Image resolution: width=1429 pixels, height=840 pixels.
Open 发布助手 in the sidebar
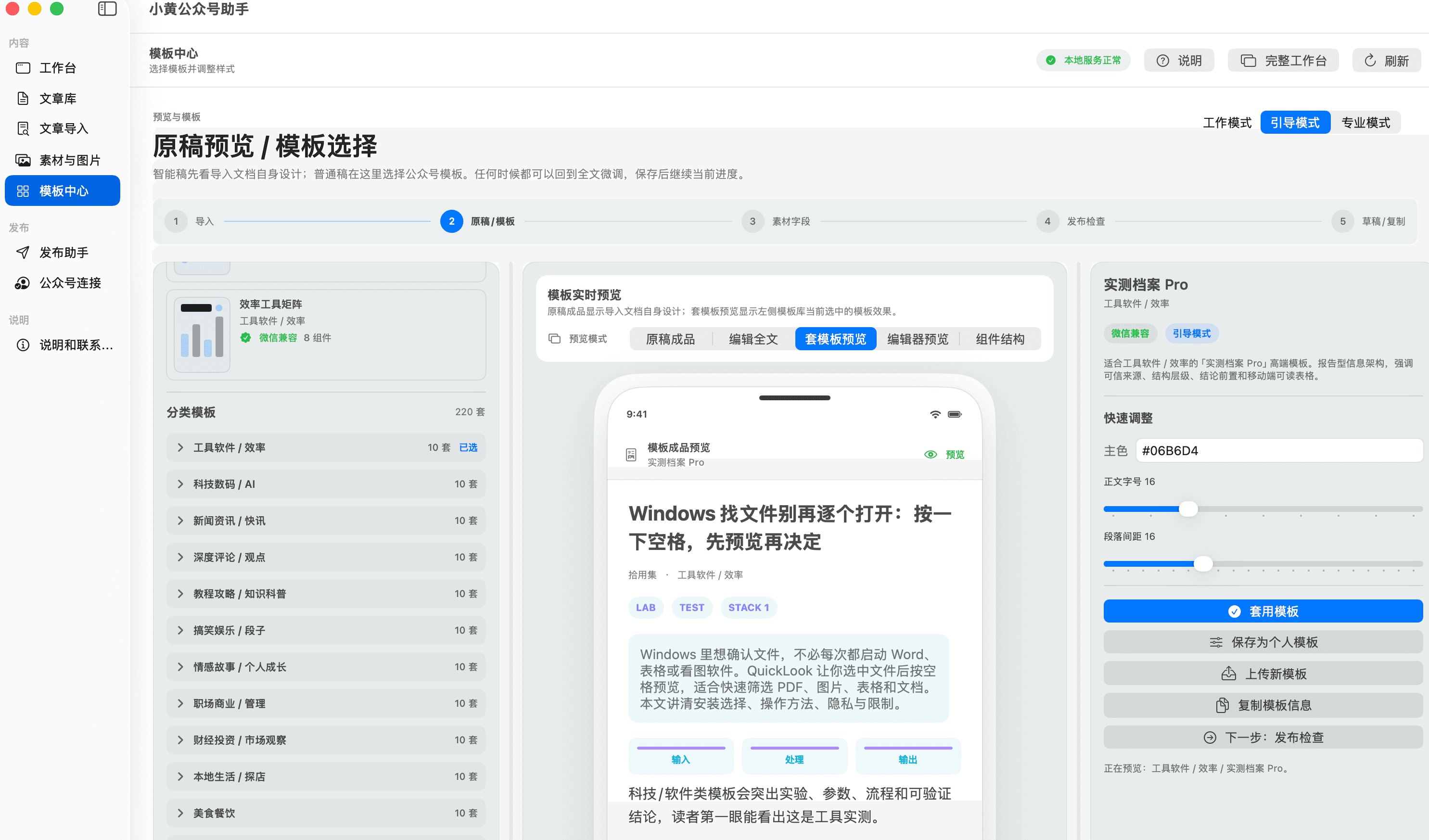[x=63, y=253]
